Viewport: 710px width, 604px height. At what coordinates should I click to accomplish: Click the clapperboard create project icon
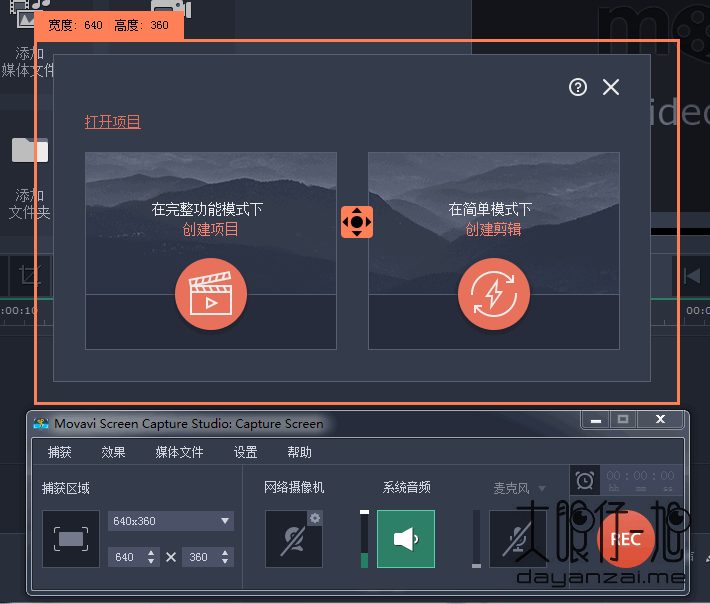point(210,294)
